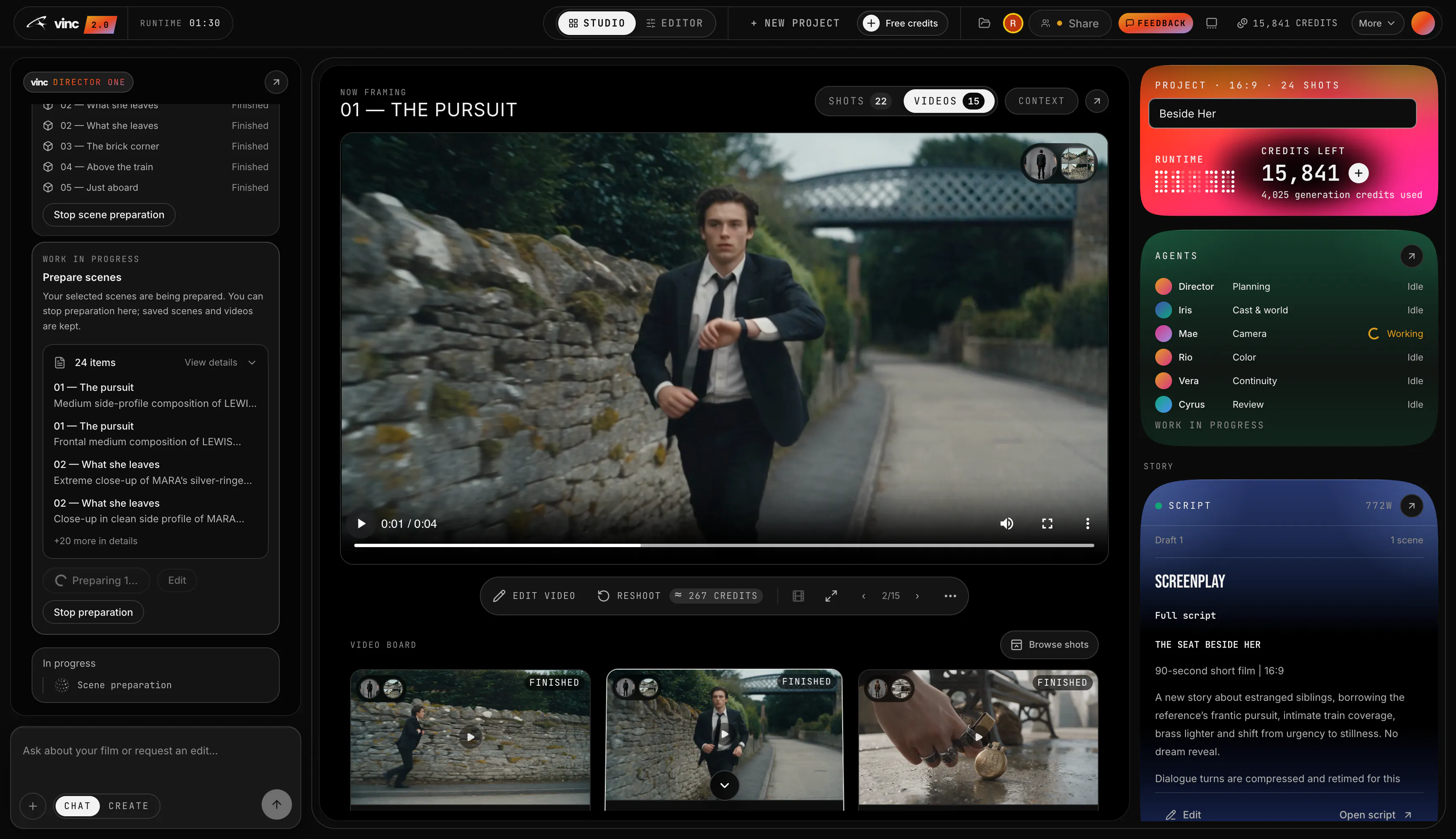This screenshot has height=839, width=1456.
Task: Click the filmstrip icon in video toolbar
Action: click(798, 596)
